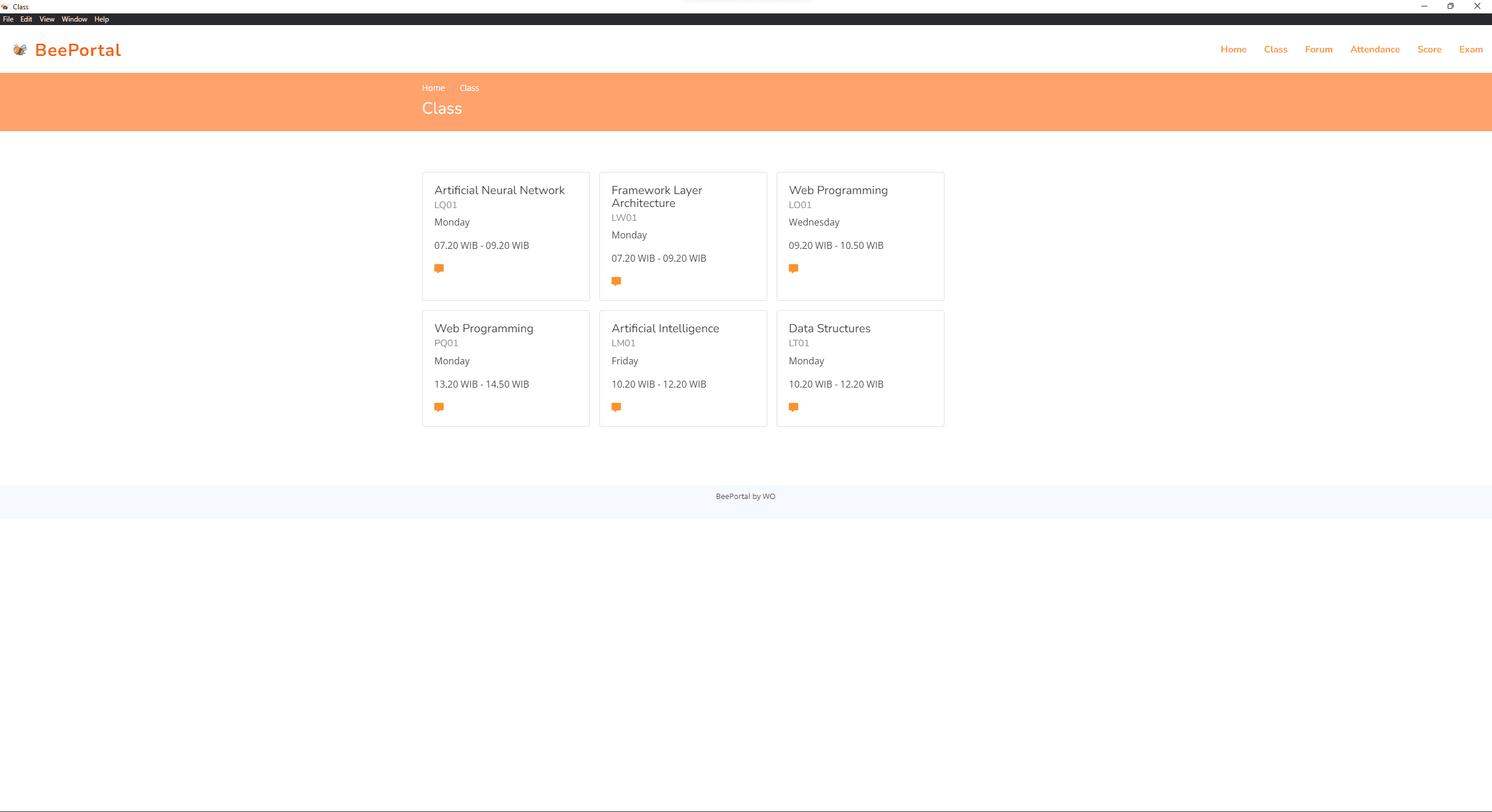Select Home in the top navigation
Image resolution: width=1492 pixels, height=812 pixels.
tap(1233, 49)
